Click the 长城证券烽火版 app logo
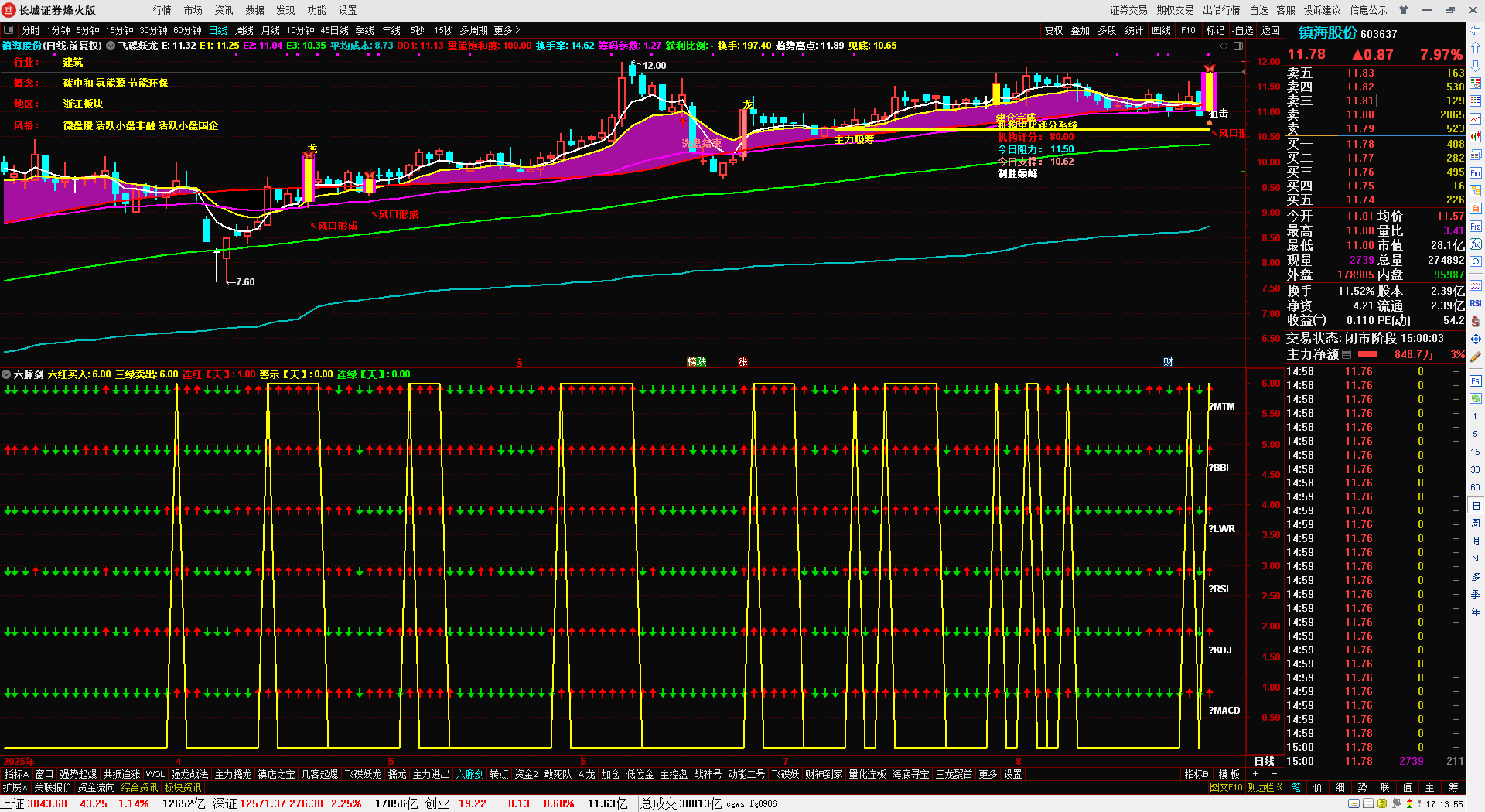The height and width of the screenshot is (812, 1485). 9,10
